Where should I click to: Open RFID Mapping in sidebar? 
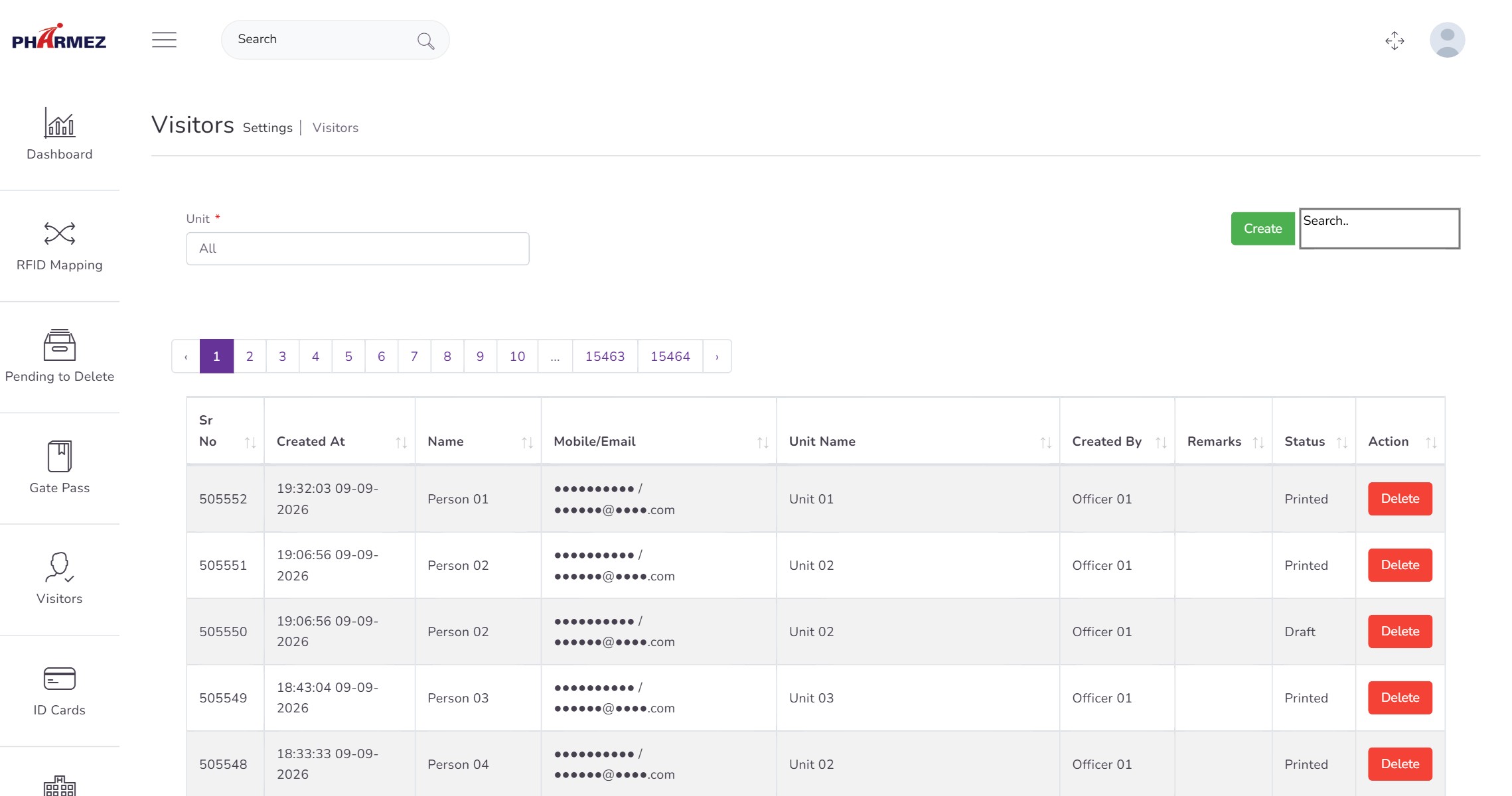click(60, 246)
